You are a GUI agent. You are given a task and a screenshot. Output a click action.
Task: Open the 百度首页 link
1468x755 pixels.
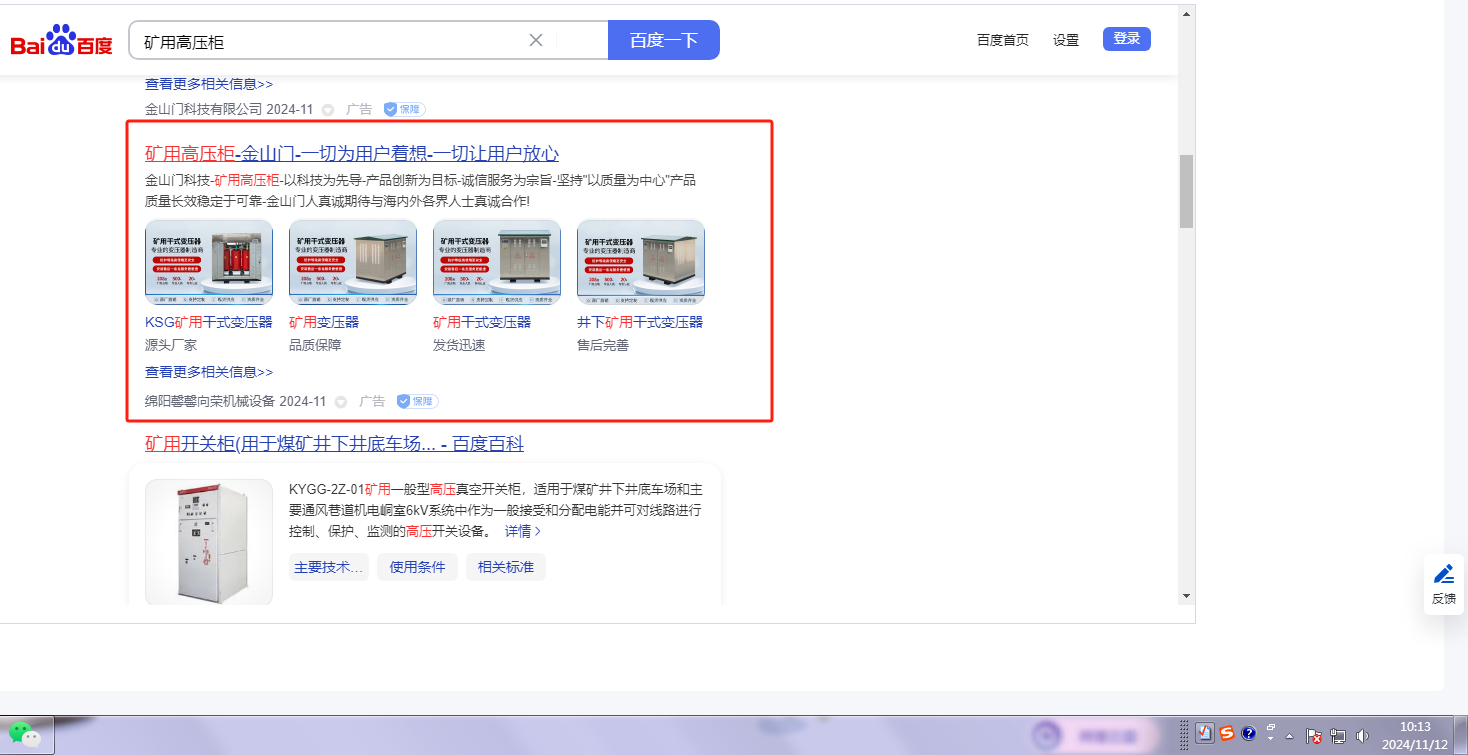tap(1003, 40)
